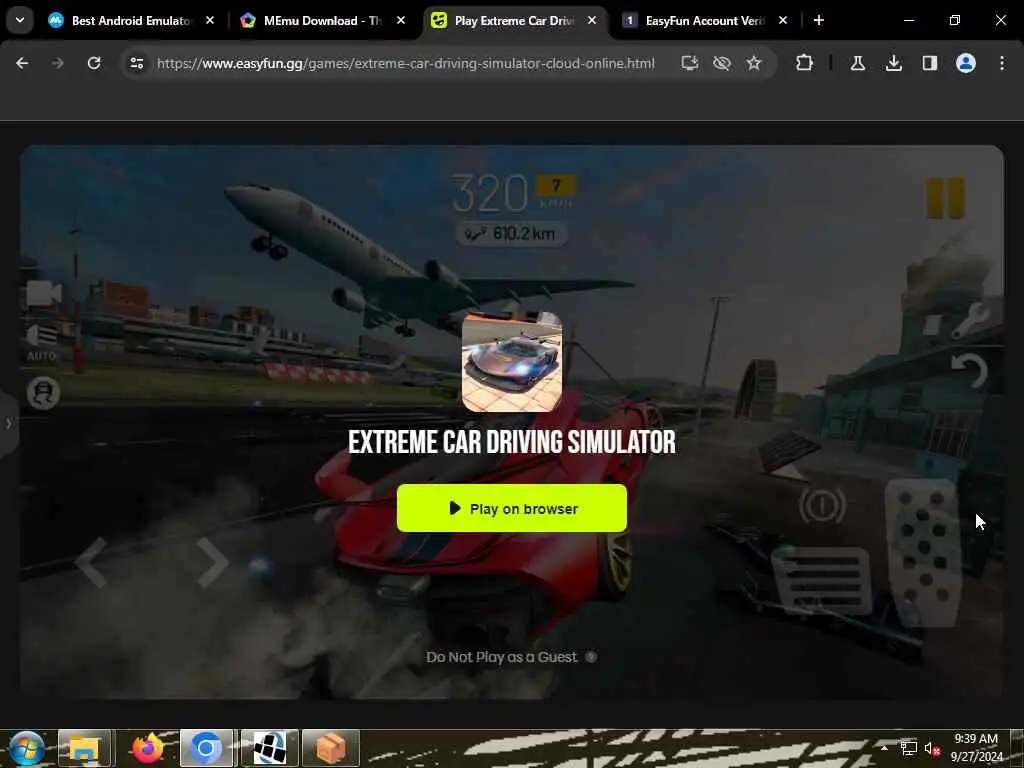Click the Do Not Play as a Guest text

click(502, 657)
